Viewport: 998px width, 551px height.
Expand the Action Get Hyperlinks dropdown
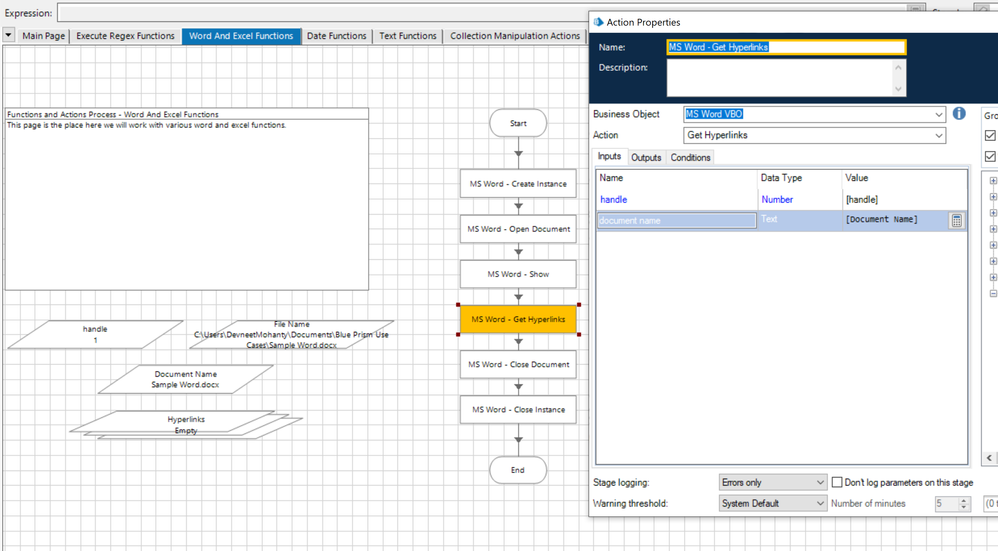click(937, 136)
